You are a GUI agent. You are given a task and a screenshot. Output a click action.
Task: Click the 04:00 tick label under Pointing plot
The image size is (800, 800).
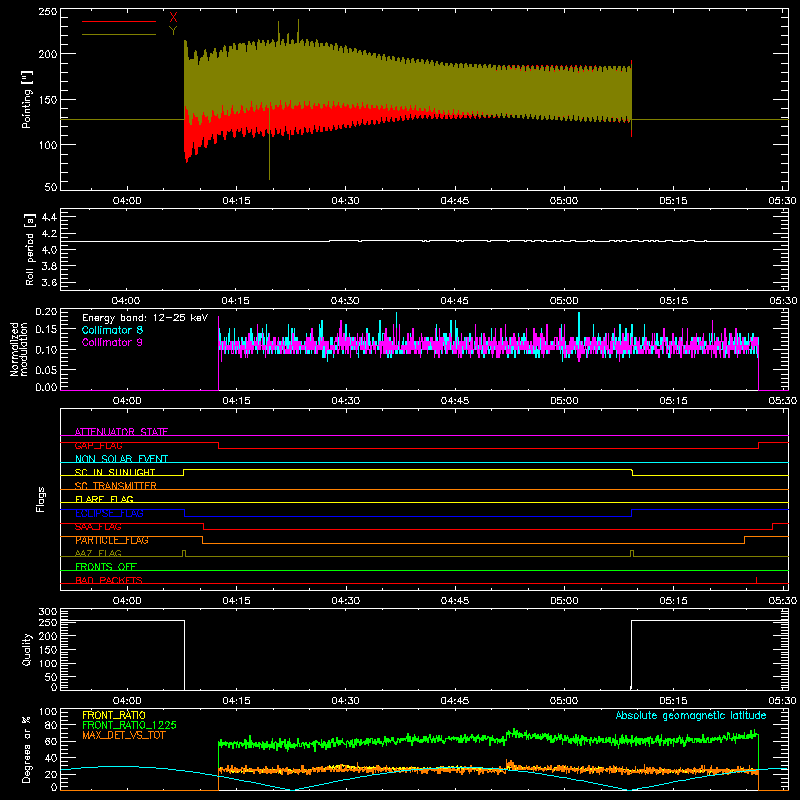click(127, 201)
